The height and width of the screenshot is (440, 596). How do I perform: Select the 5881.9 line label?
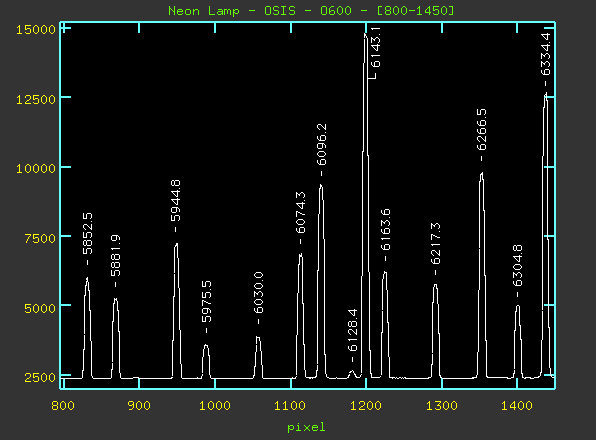116,255
